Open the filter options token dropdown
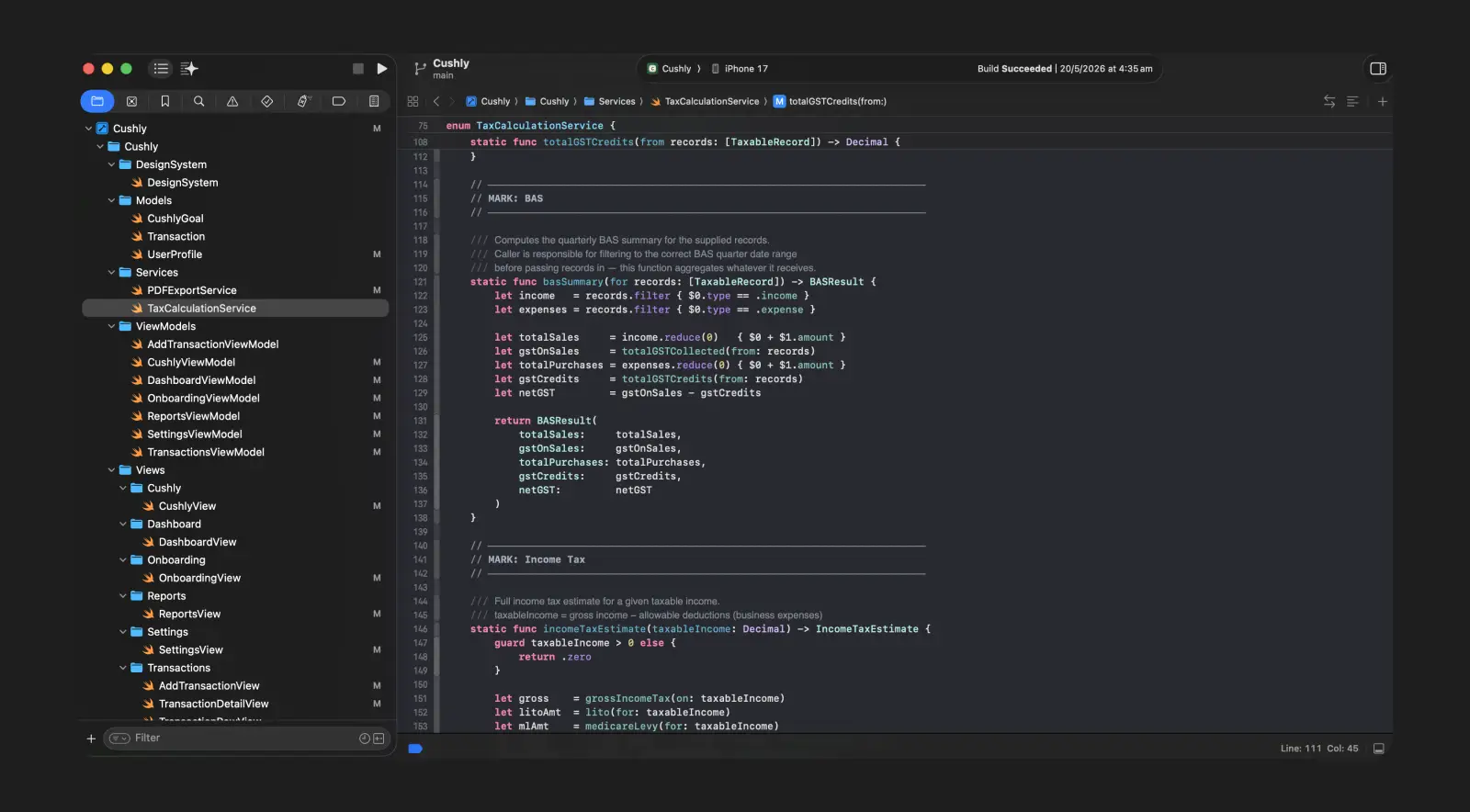This screenshot has width=1470, height=812. 119,739
